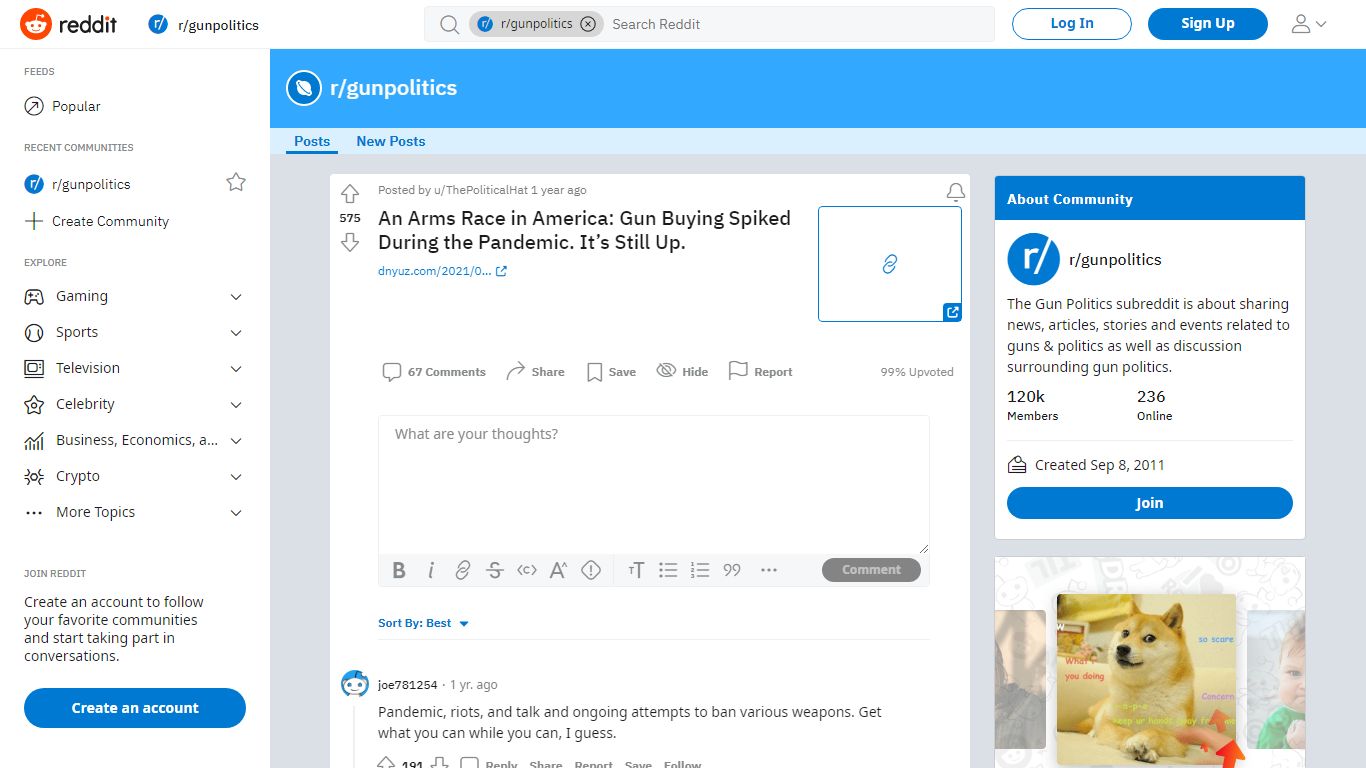This screenshot has width=1366, height=768.
Task: Open joe781254 user profile
Action: pos(408,685)
